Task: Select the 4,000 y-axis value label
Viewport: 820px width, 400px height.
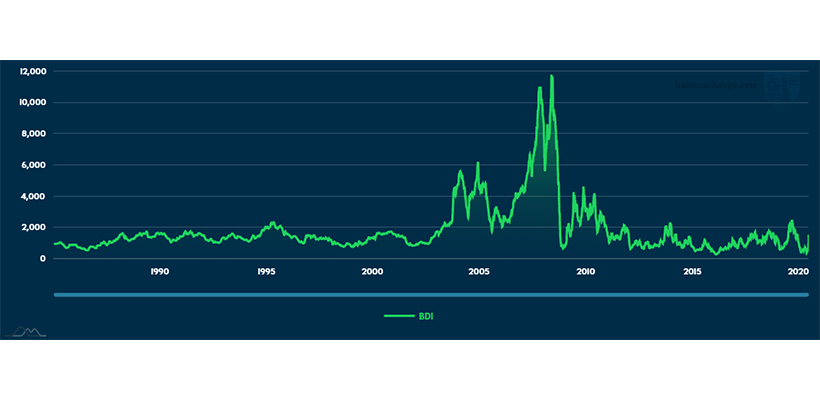Action: 35,196
